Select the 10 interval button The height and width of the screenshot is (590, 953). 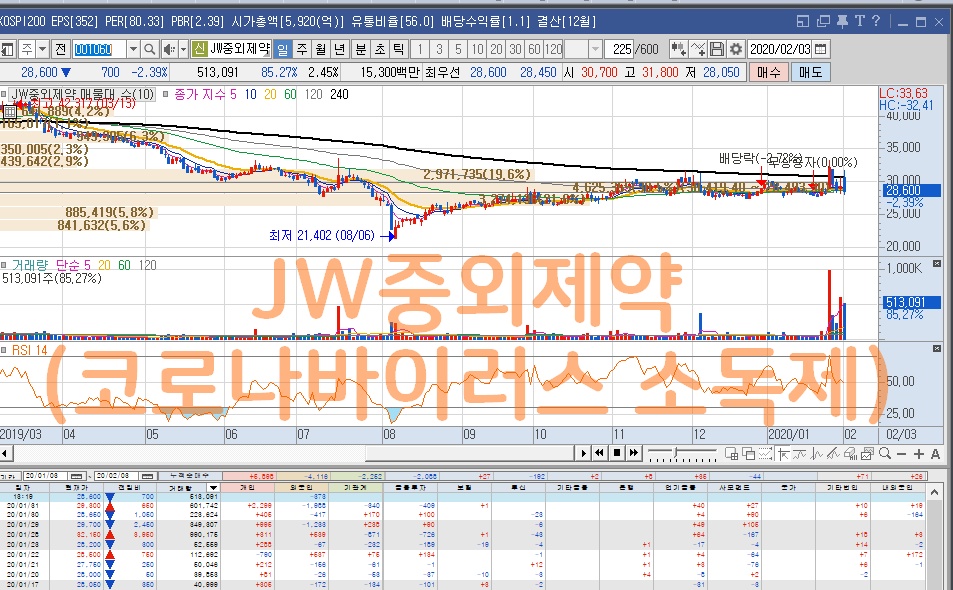(x=478, y=49)
